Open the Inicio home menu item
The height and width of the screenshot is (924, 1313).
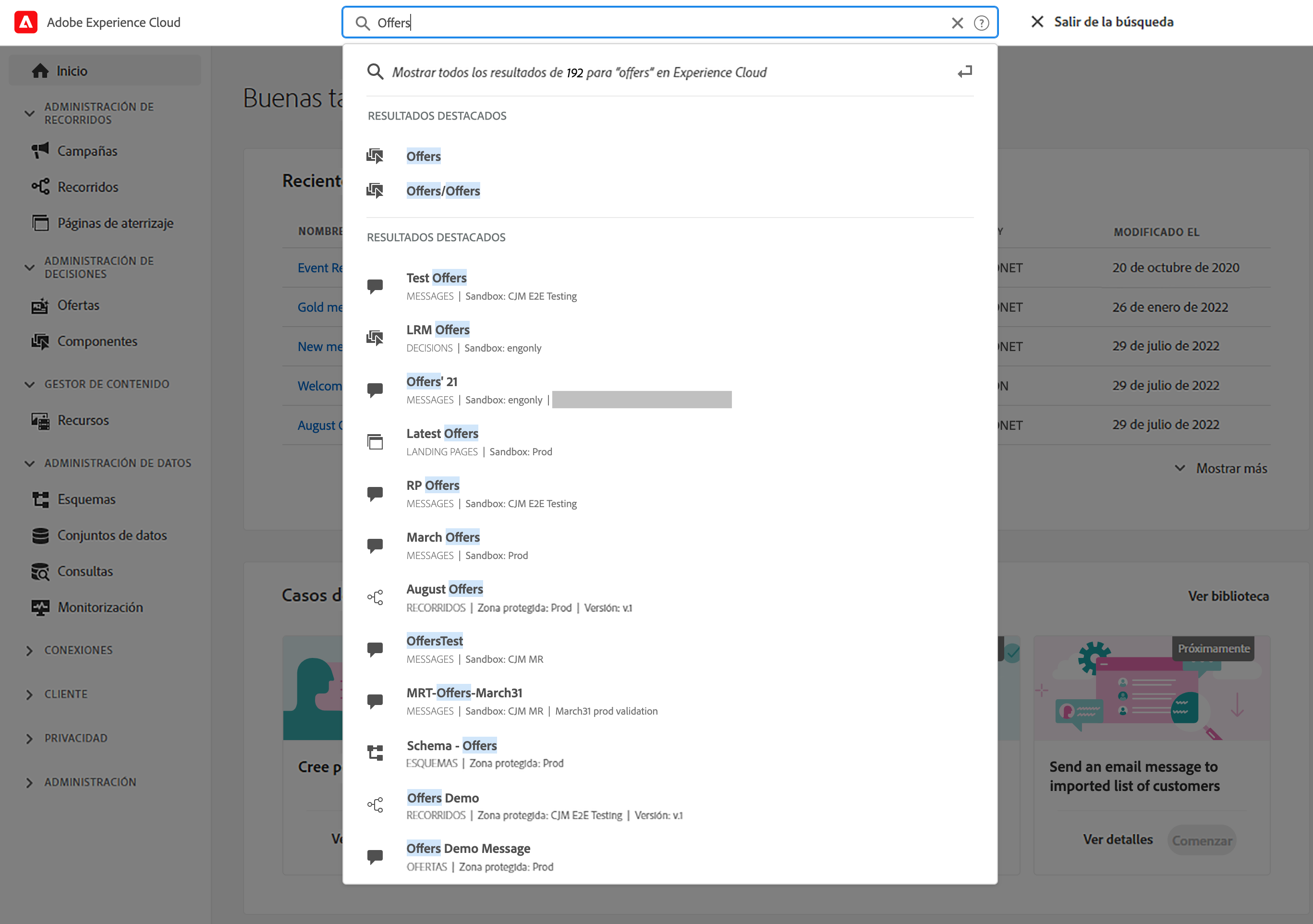(72, 71)
